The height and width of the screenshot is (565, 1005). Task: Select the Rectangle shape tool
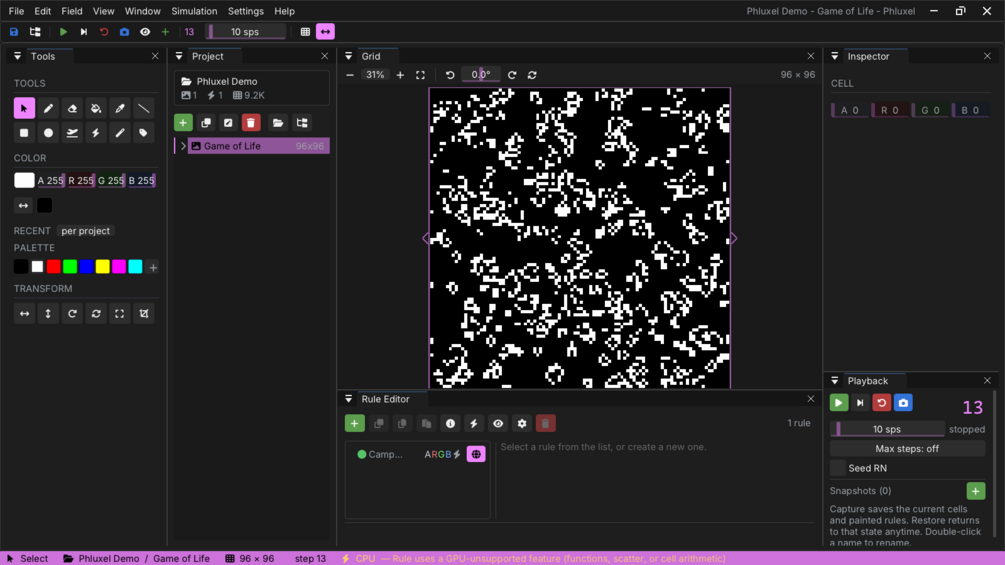pos(24,133)
